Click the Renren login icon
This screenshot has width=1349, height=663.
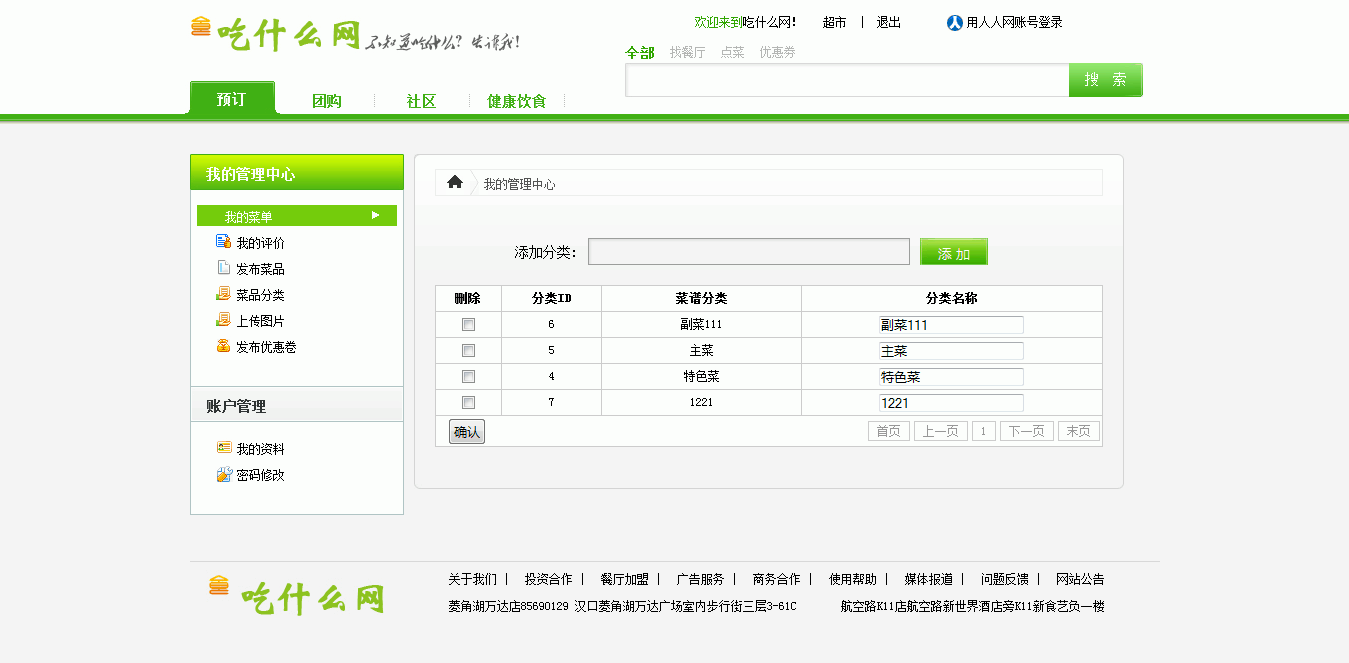[x=954, y=23]
